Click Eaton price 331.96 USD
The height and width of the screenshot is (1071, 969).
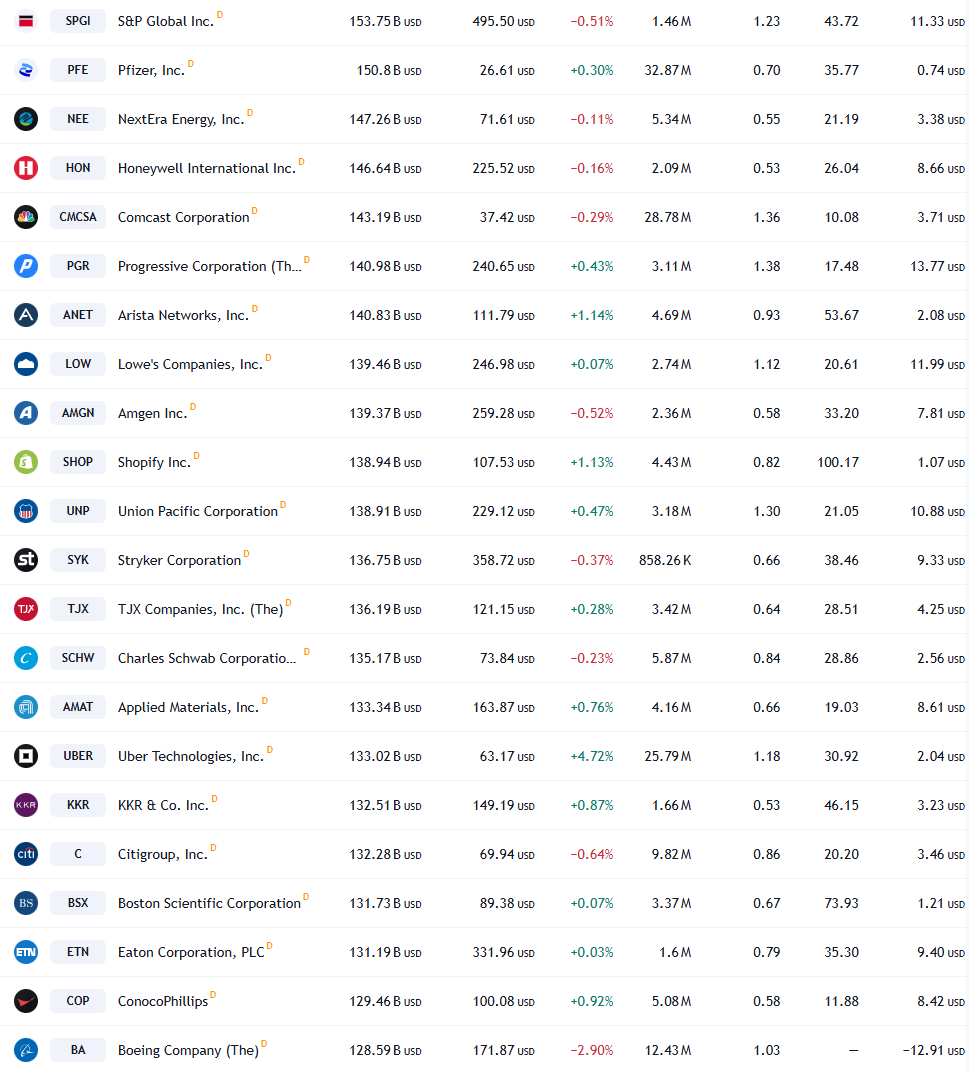tap(503, 952)
